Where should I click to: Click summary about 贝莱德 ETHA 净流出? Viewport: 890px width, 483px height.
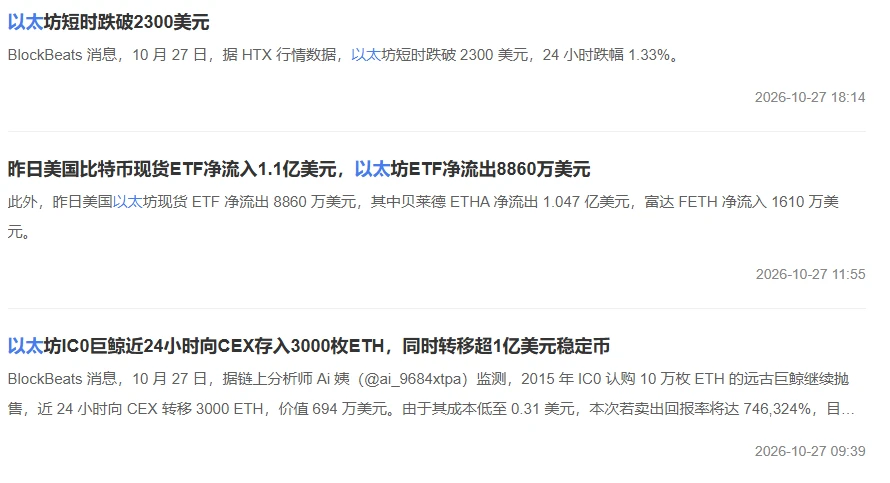423,217
